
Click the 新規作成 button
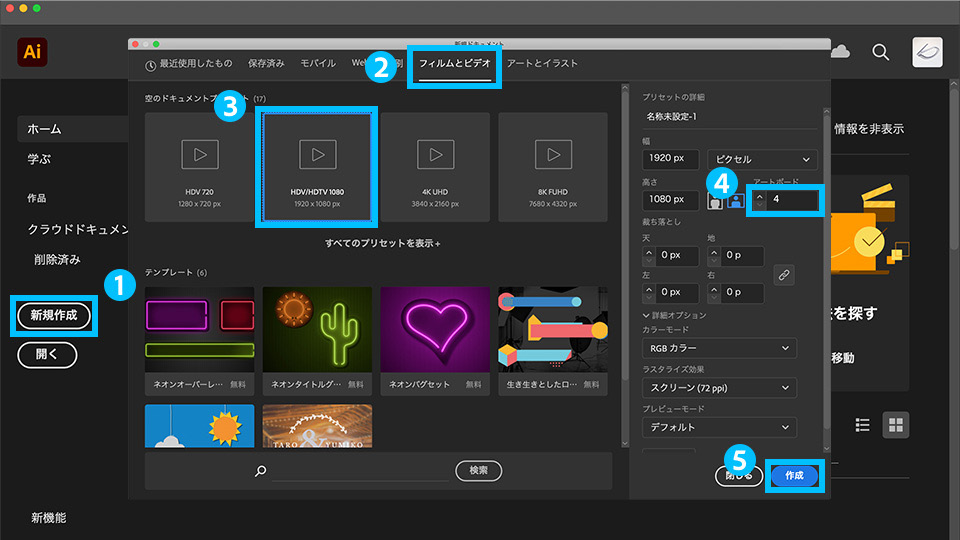click(x=54, y=316)
